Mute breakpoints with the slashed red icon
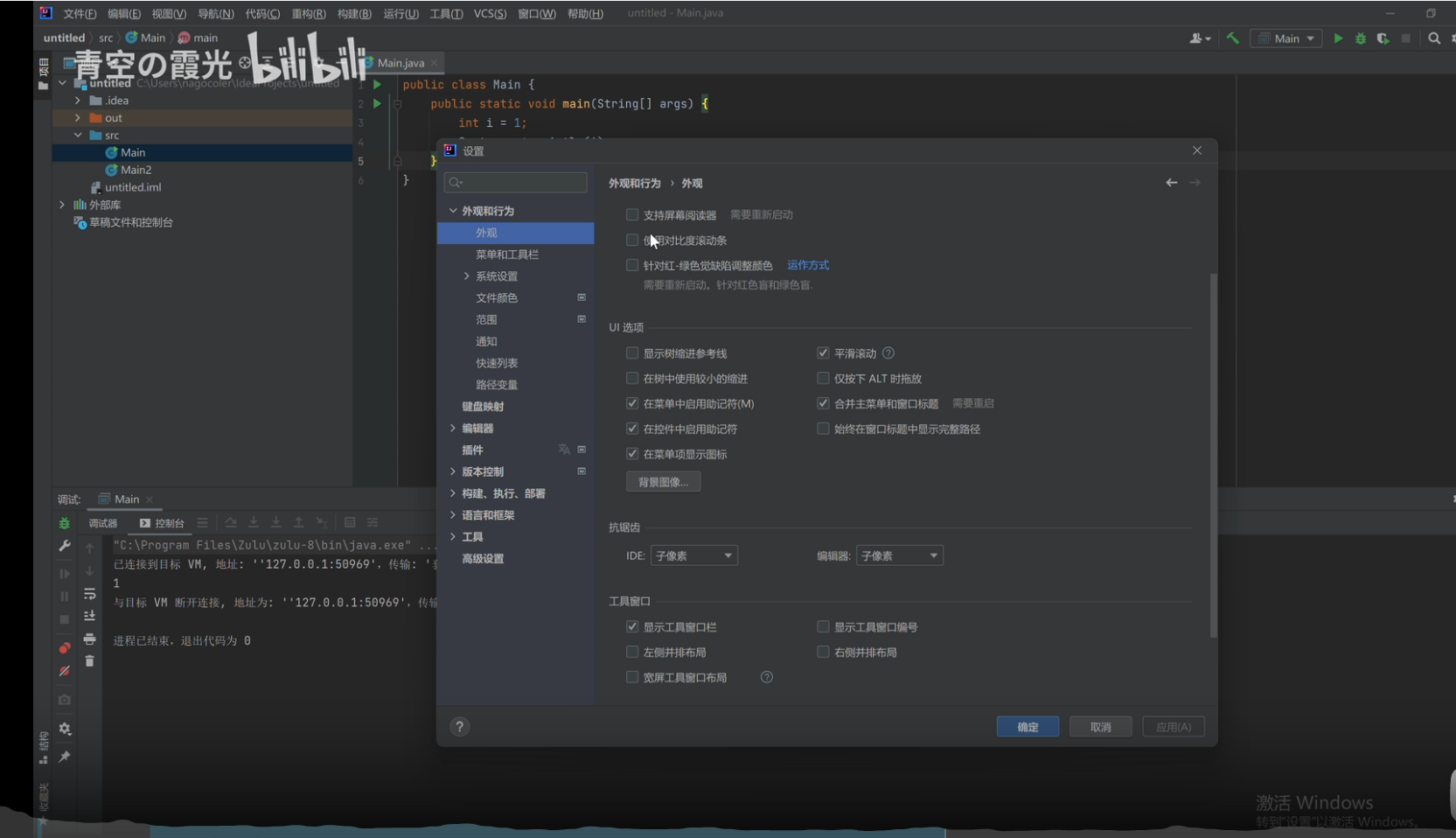Image resolution: width=1456 pixels, height=838 pixels. click(65, 671)
